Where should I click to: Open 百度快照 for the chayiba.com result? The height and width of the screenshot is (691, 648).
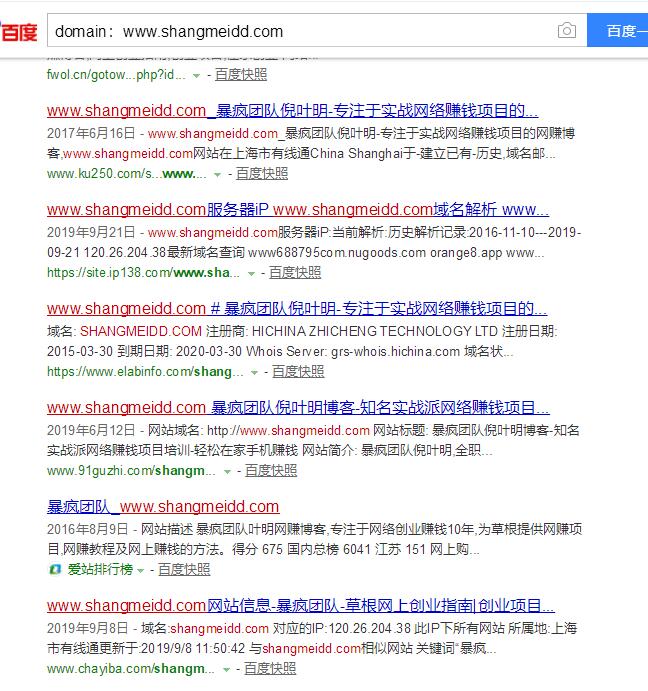pos(270,669)
